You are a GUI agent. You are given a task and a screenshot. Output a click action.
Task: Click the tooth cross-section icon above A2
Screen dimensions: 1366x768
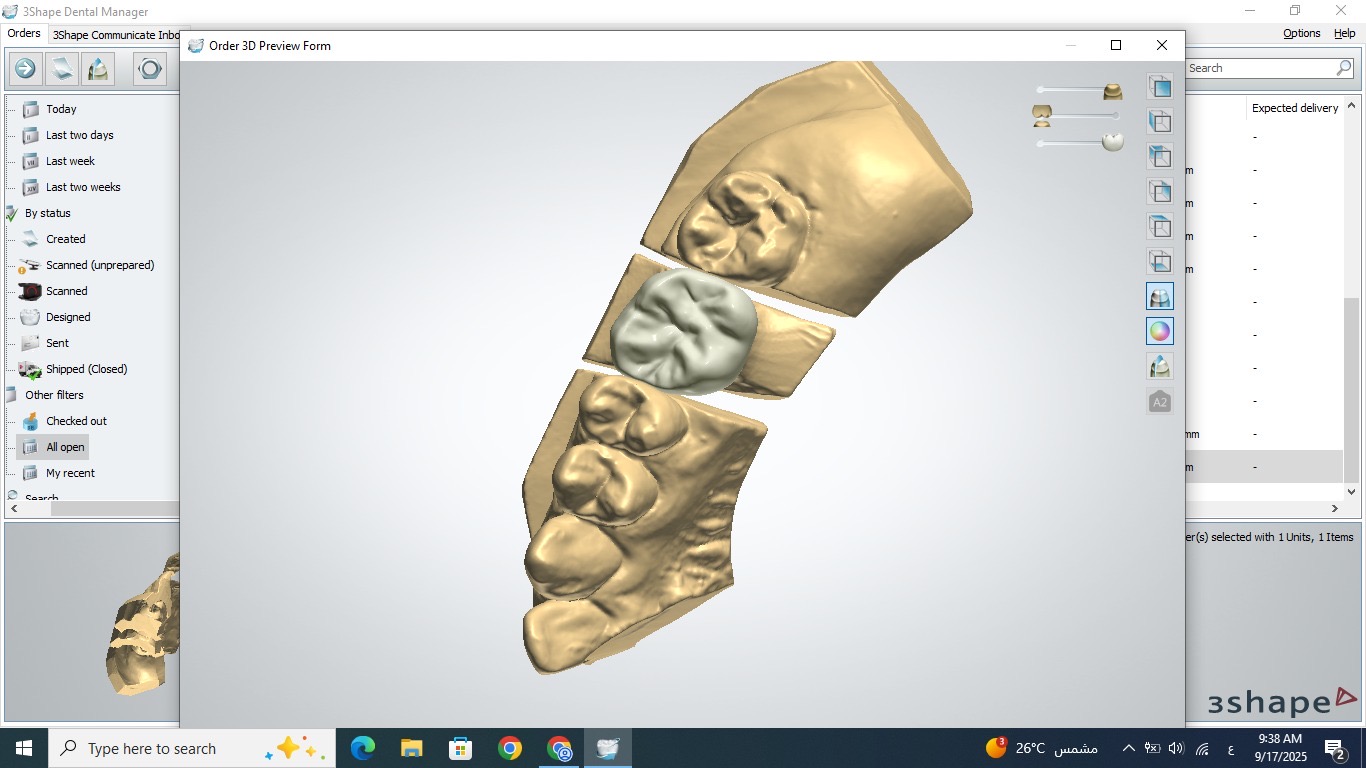tap(1160, 366)
